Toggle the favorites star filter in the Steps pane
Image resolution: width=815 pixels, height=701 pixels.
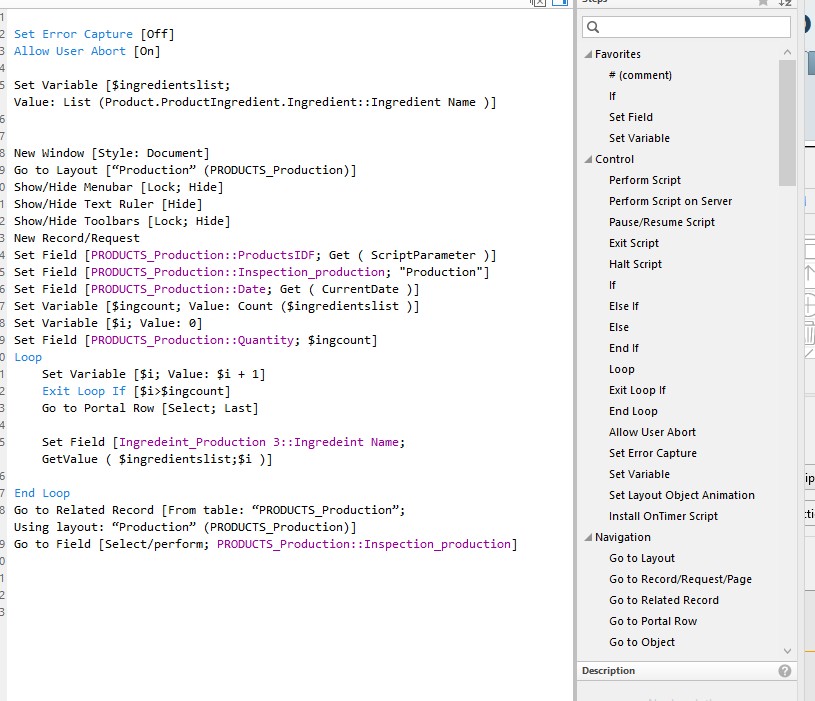click(x=763, y=3)
